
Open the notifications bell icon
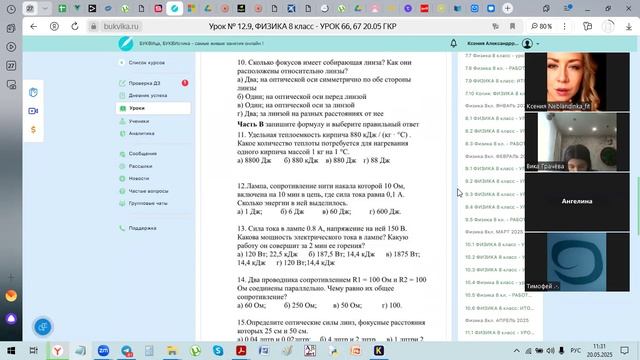pyautogui.click(x=453, y=43)
